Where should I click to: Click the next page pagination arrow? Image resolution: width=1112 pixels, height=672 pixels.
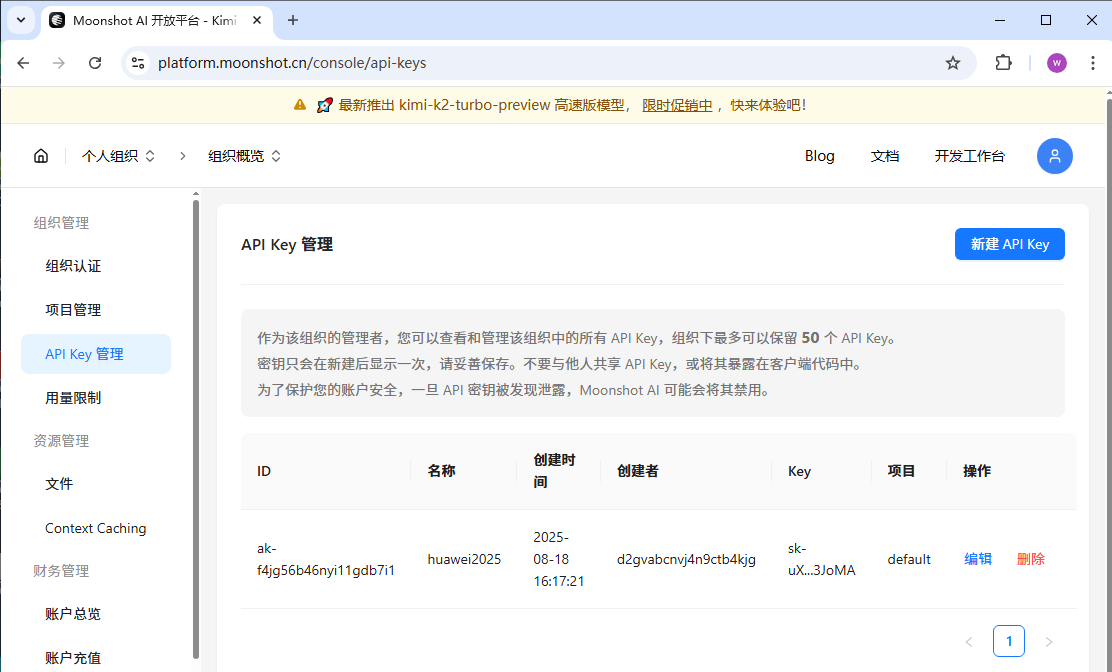[x=1049, y=642]
